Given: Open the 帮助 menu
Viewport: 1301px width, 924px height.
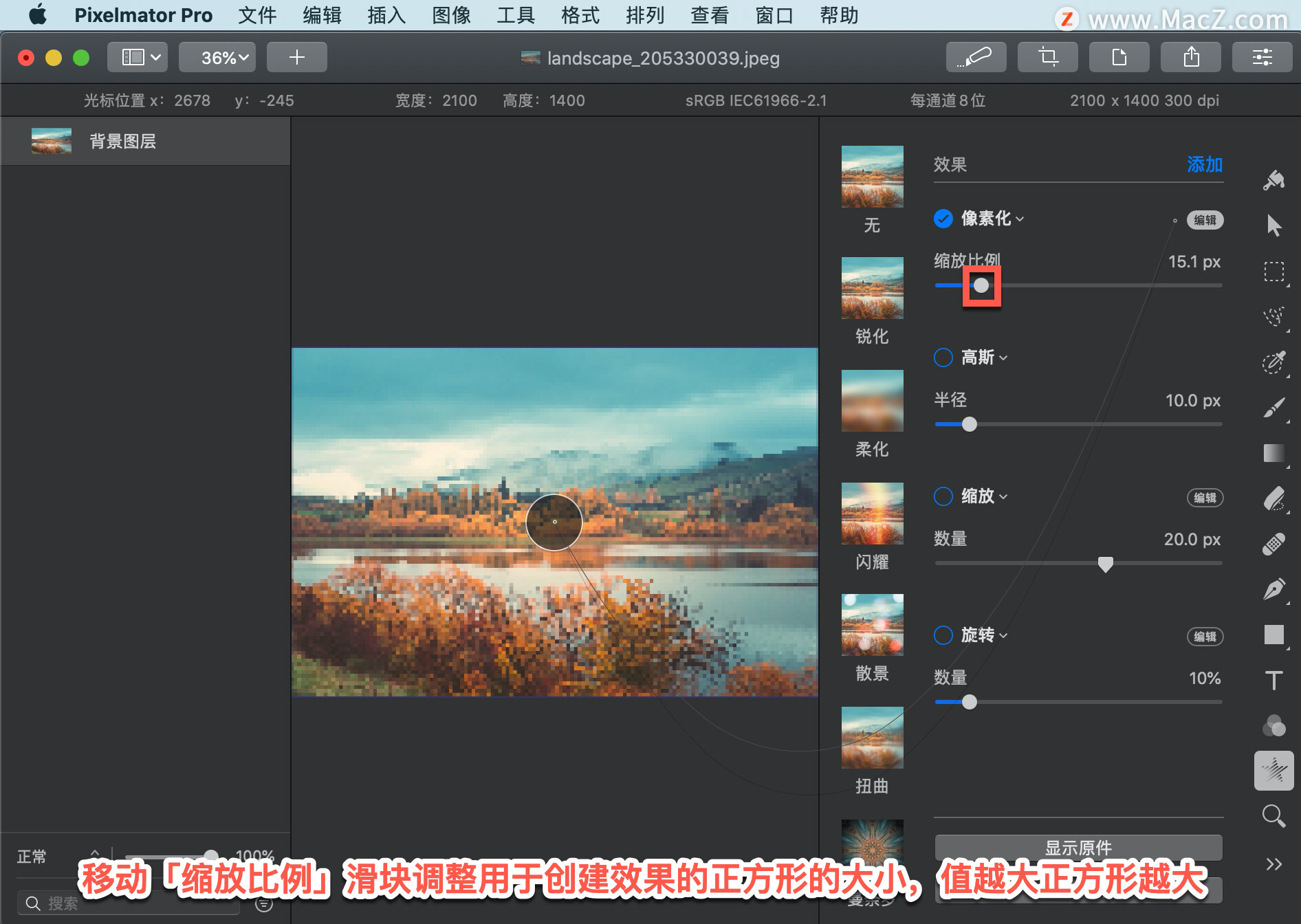Looking at the screenshot, I should click(x=839, y=15).
